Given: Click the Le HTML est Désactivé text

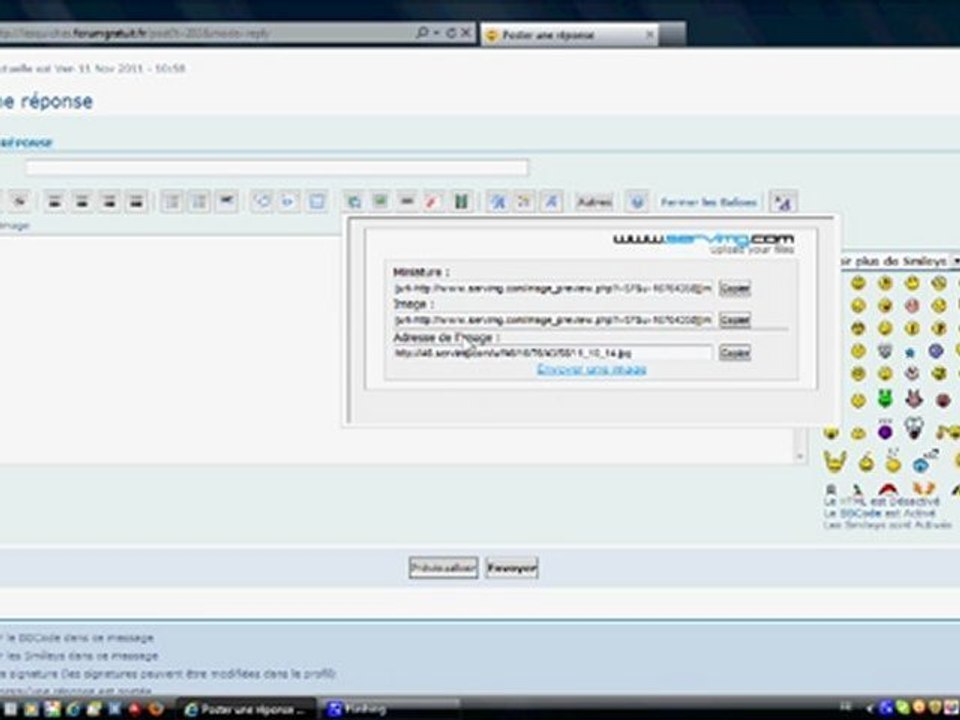Looking at the screenshot, I should click(882, 501).
